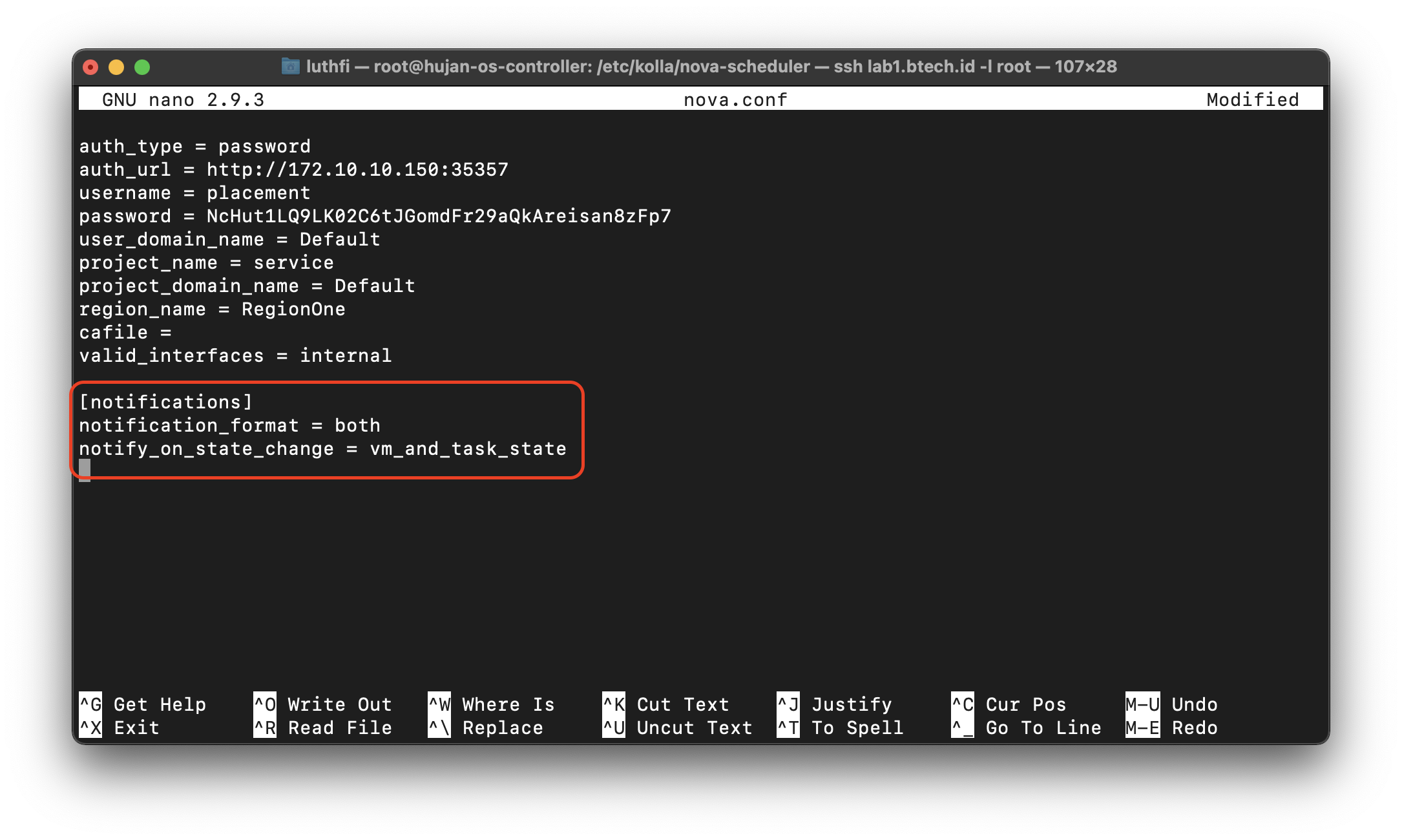Click the 'project_domain_name = Default' line
1402x840 pixels.
pos(247,286)
